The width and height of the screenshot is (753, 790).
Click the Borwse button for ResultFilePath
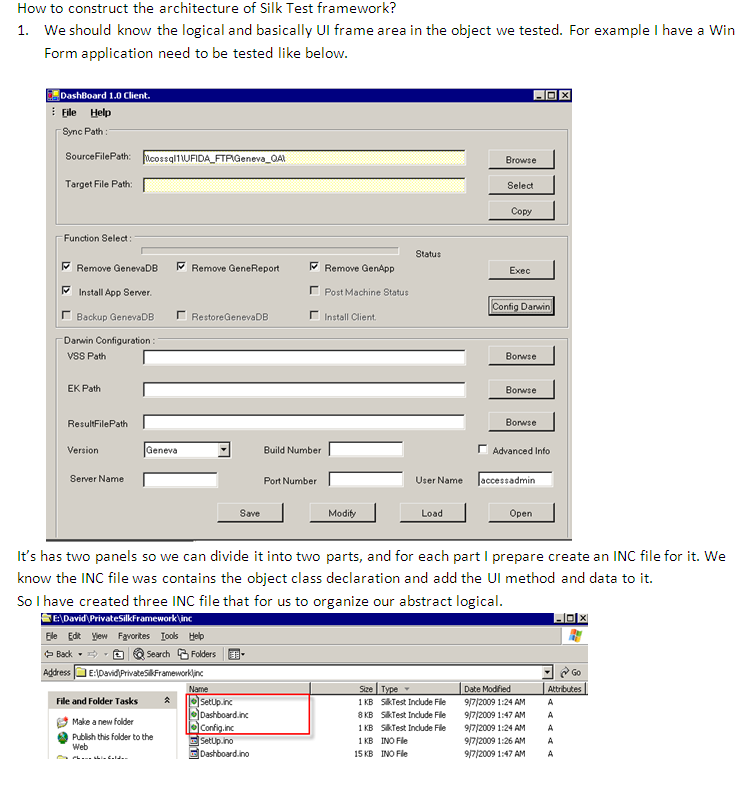click(x=521, y=422)
